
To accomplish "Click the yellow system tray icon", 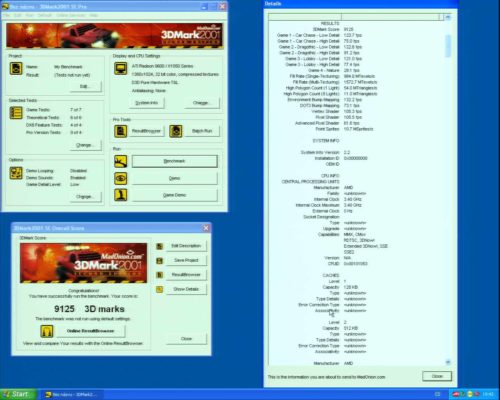I will [x=470, y=394].
